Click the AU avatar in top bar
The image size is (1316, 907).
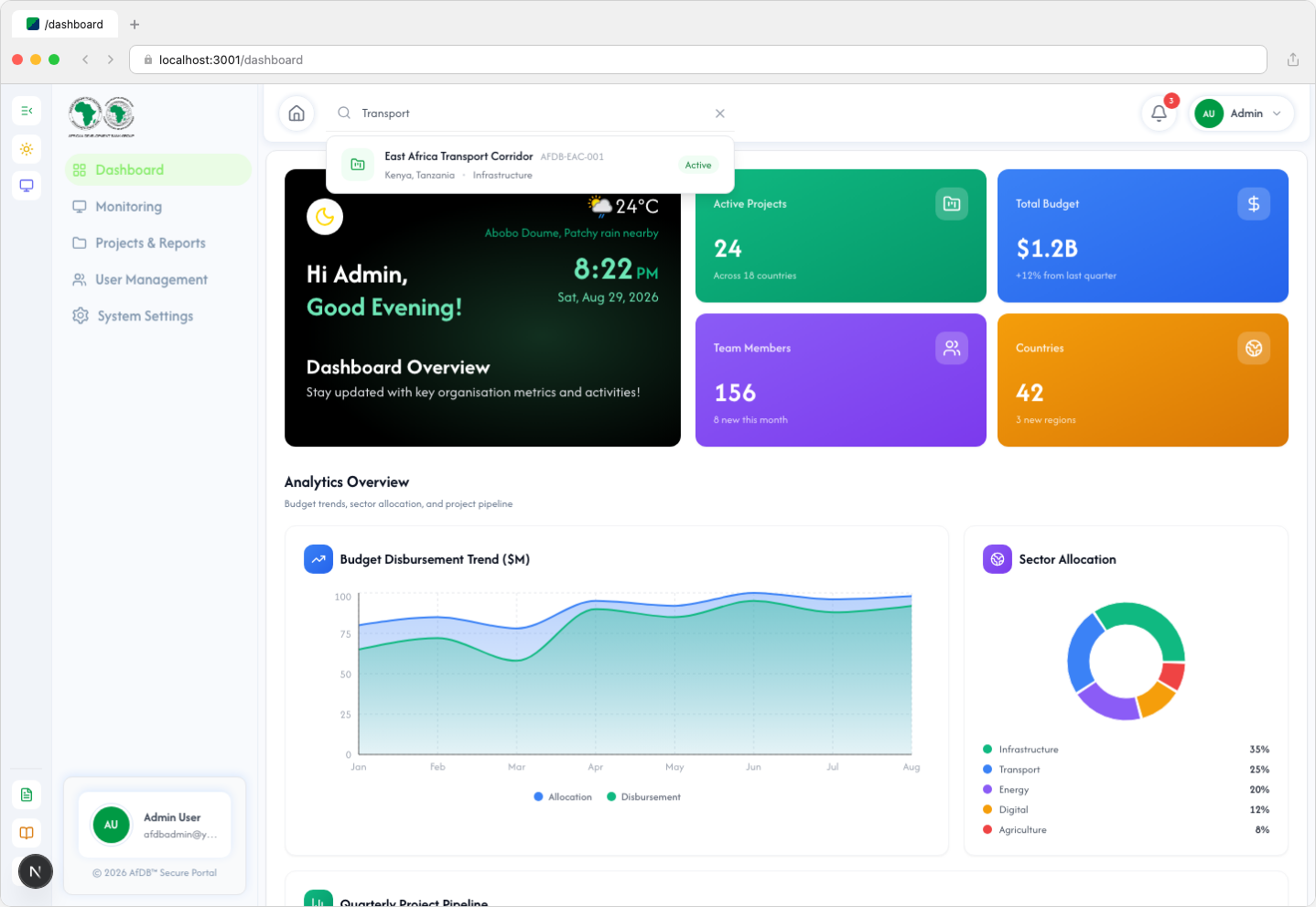click(x=1209, y=113)
